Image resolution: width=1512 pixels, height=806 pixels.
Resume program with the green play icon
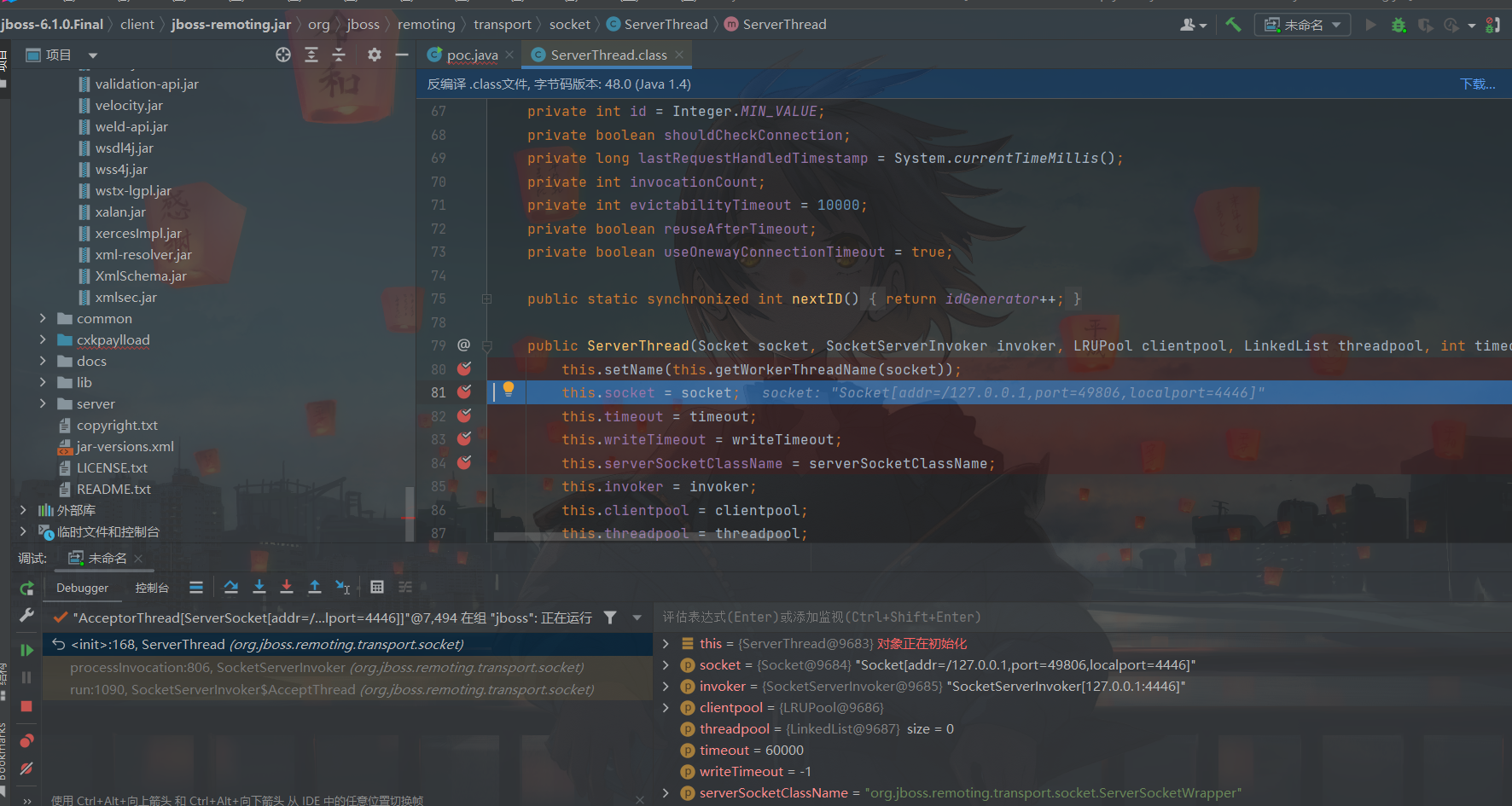[26, 650]
